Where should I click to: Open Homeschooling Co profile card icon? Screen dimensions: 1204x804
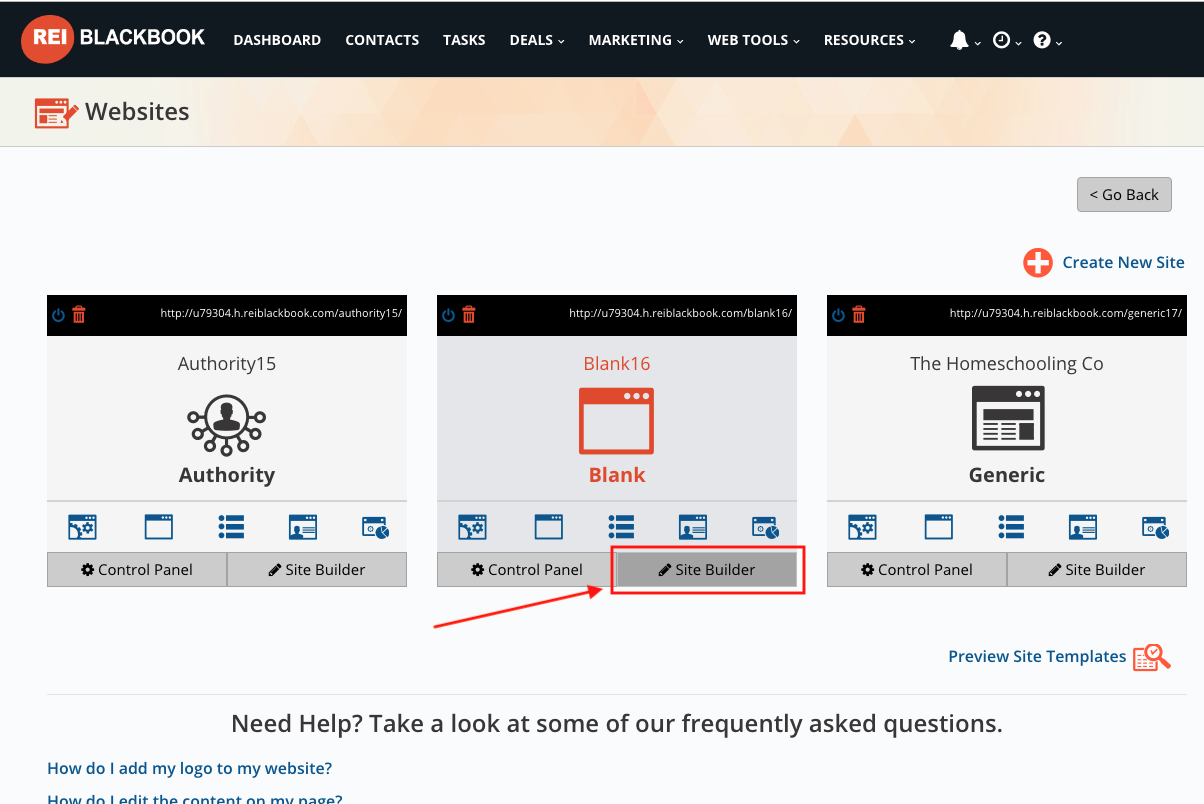[1083, 527]
